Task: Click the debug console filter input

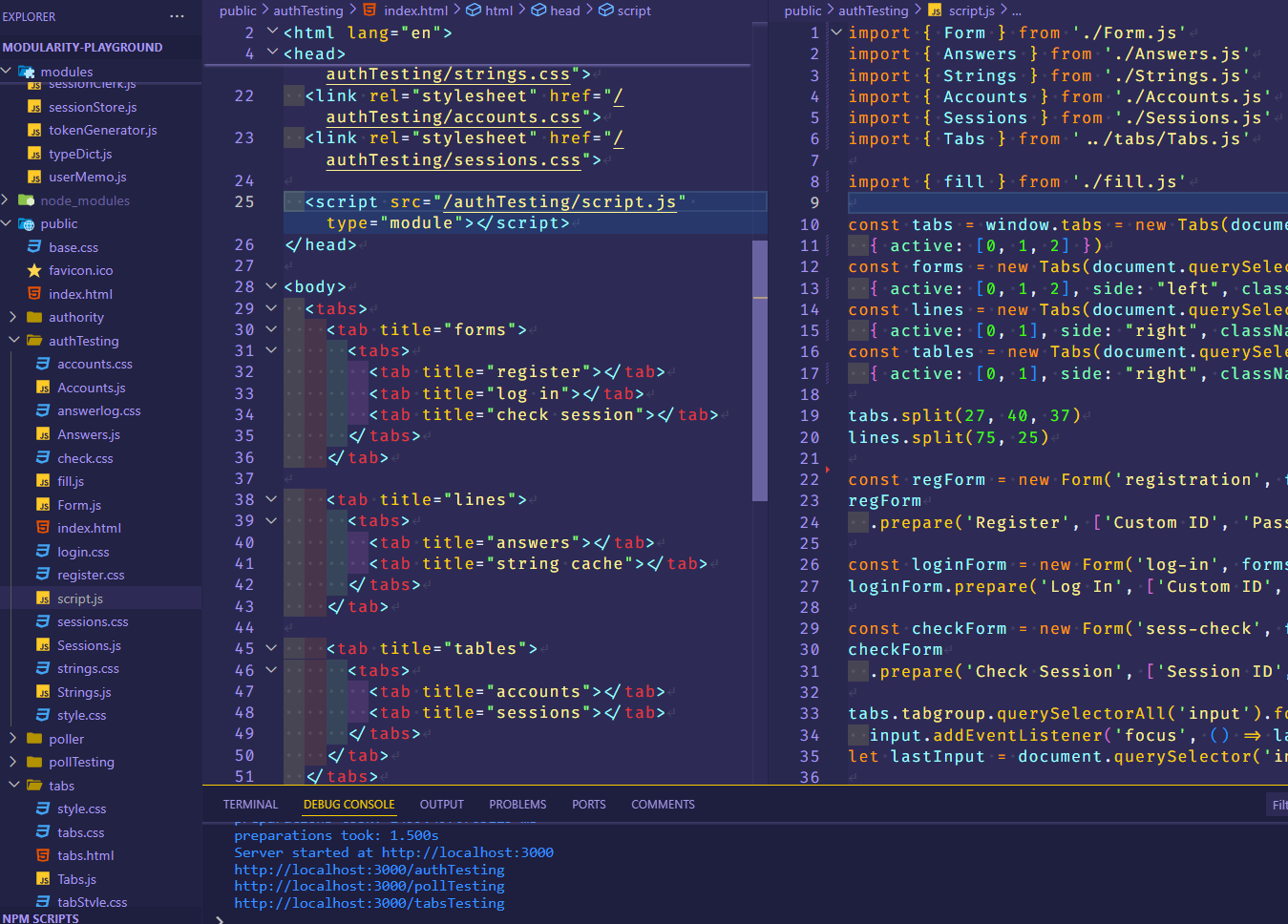Action: pos(1277,805)
